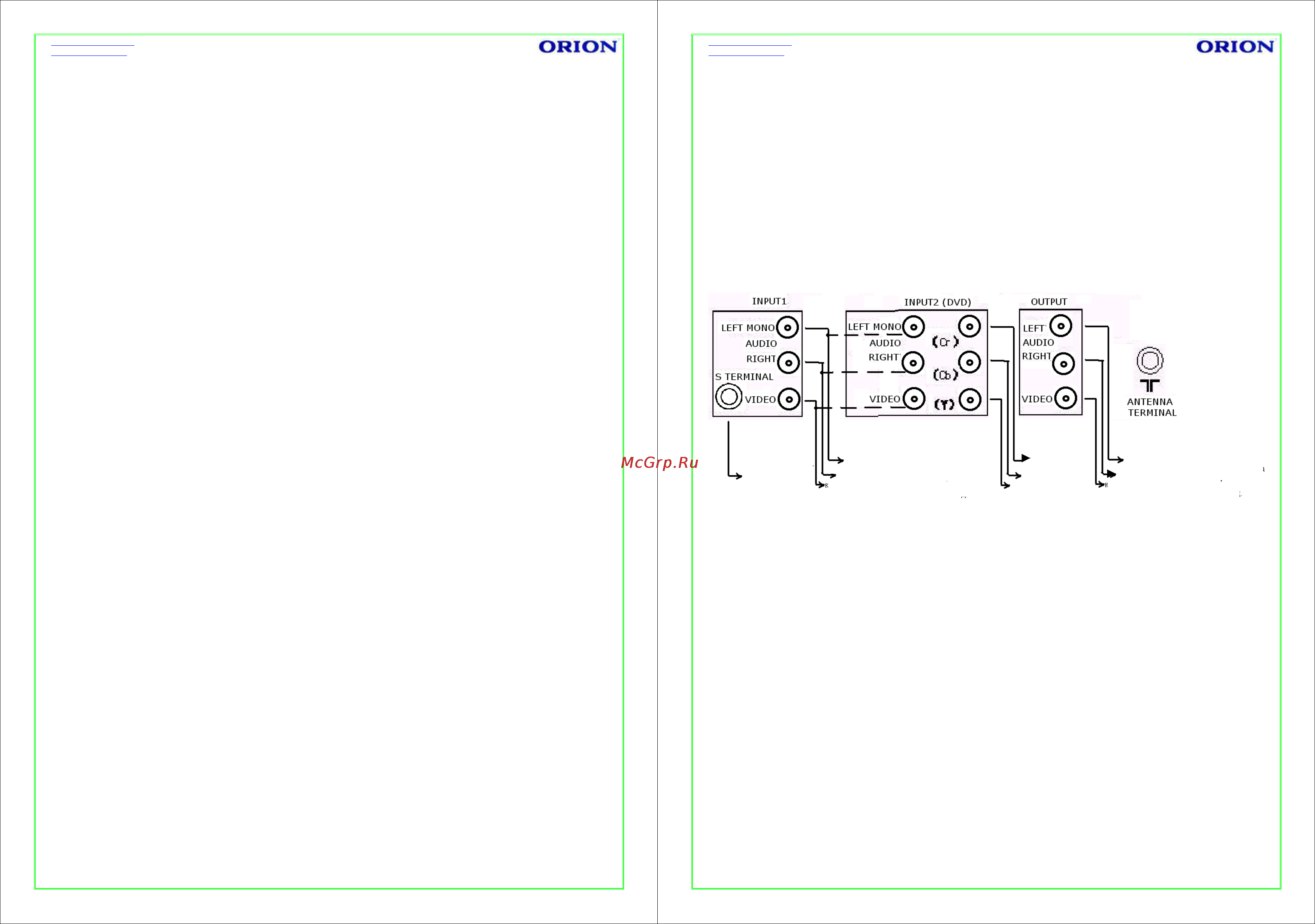Click the 'OUTPUT' heading text
The width and height of the screenshot is (1315, 924).
tap(1049, 302)
